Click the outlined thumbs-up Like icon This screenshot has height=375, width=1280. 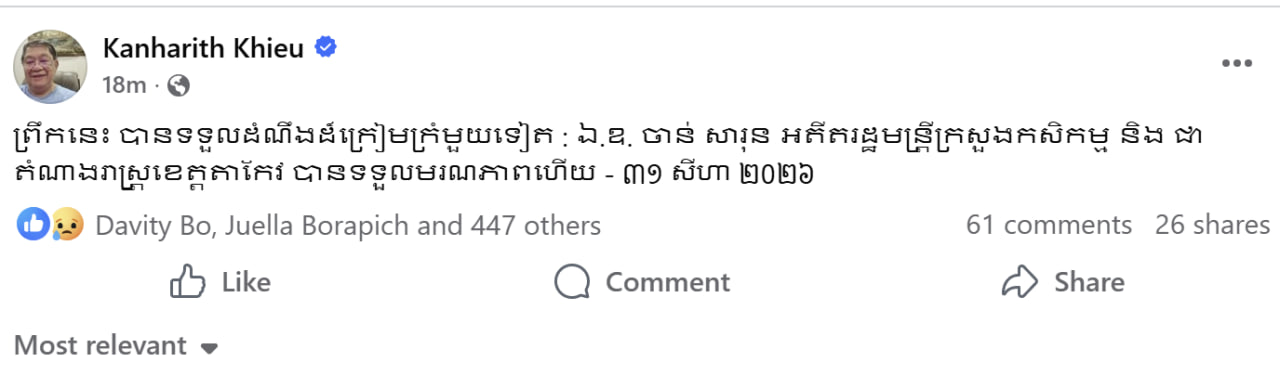click(188, 282)
